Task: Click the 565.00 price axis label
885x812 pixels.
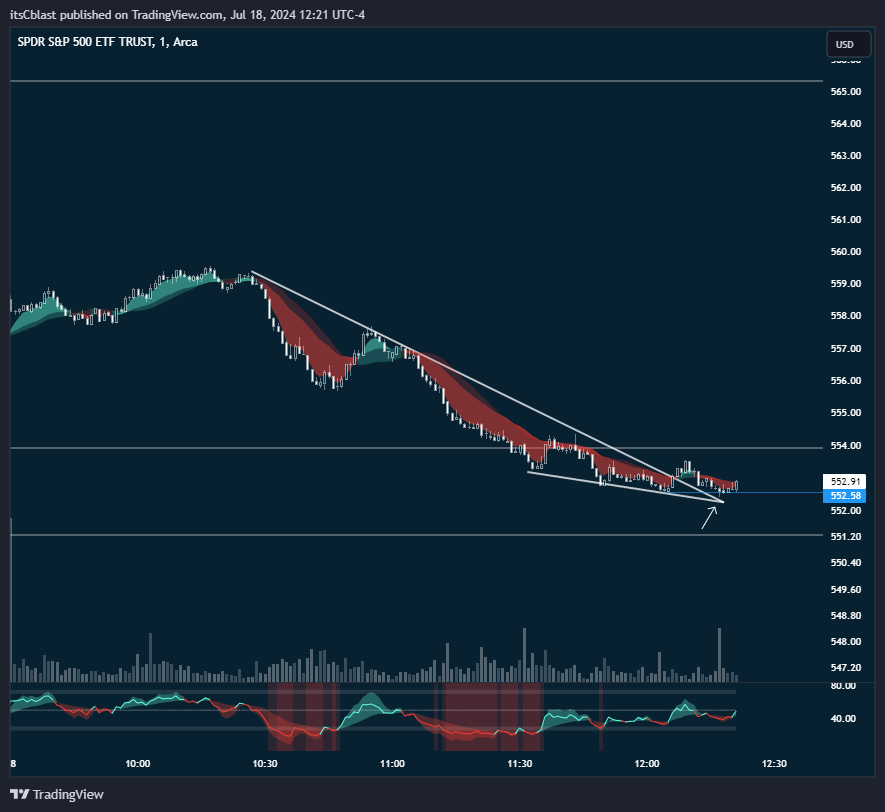Action: 845,91
